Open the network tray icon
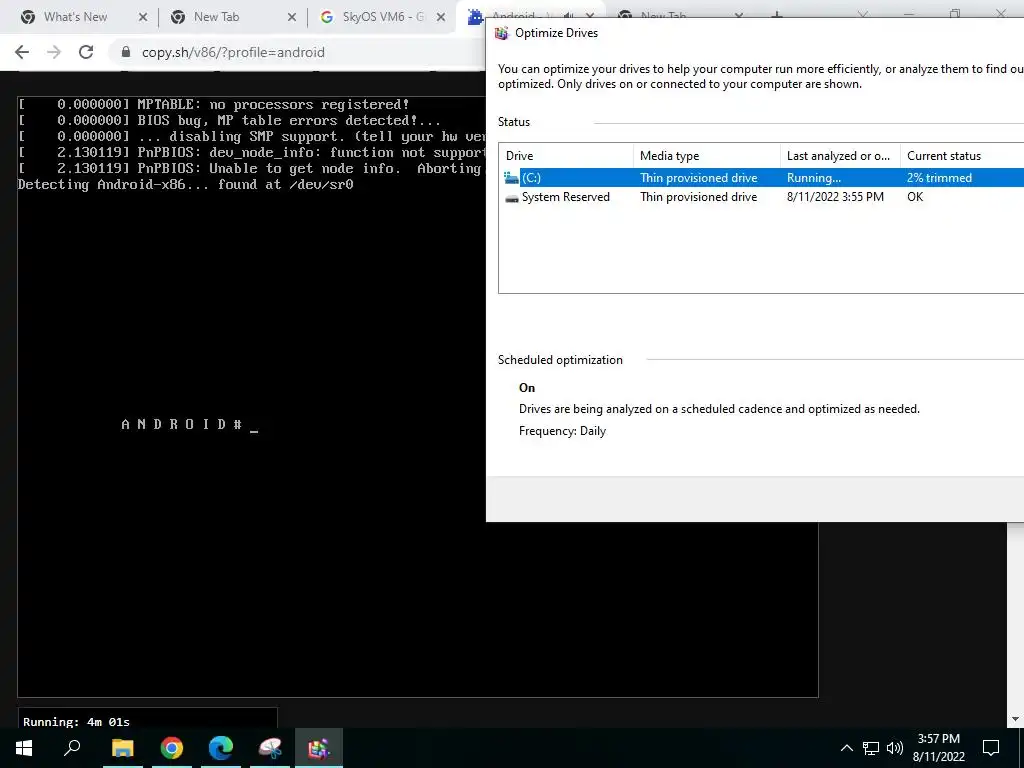1024x768 pixels. [871, 748]
